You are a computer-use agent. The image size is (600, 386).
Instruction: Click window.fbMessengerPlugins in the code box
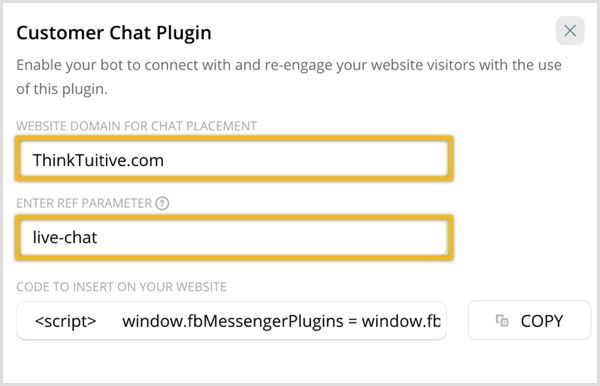click(x=233, y=321)
